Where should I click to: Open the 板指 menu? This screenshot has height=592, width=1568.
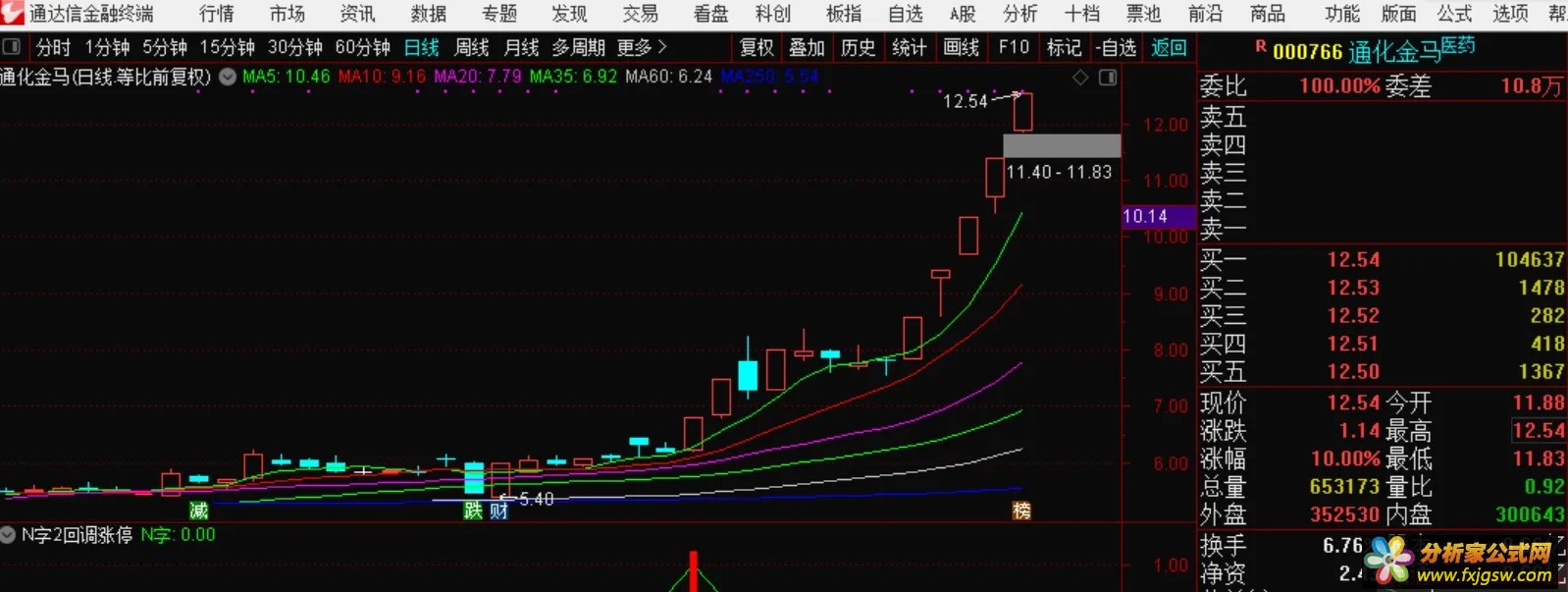[x=844, y=14]
